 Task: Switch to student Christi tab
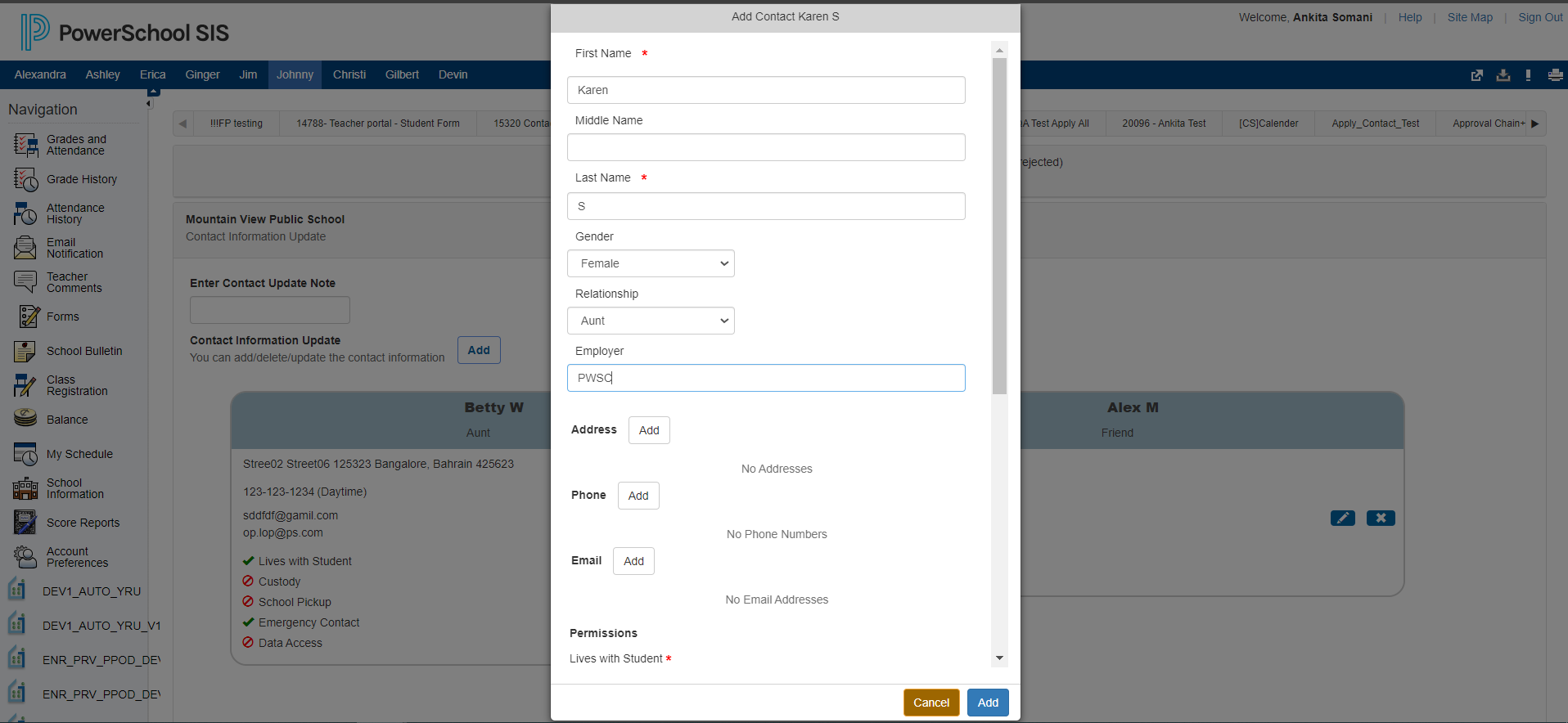click(349, 74)
